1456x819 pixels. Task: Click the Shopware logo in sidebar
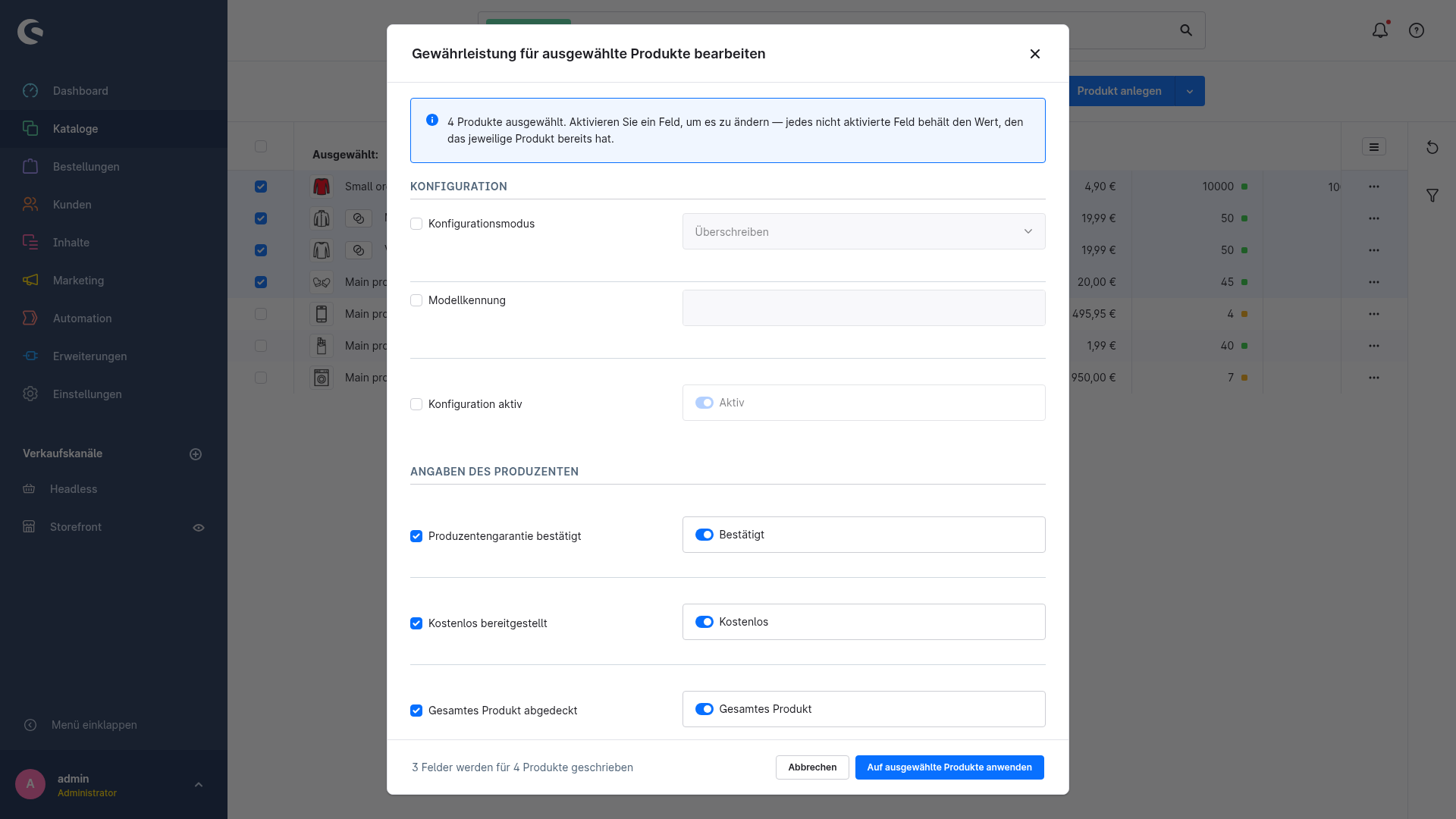point(30,31)
